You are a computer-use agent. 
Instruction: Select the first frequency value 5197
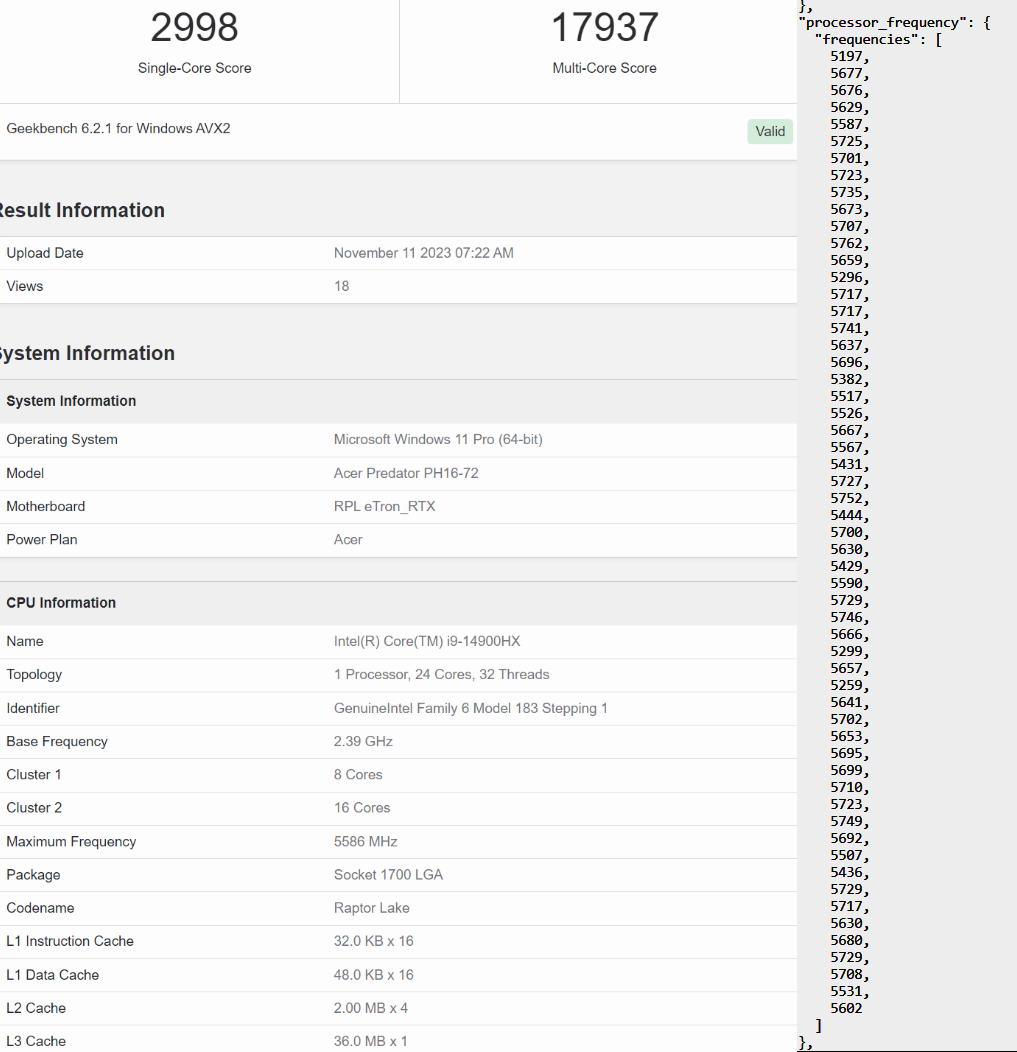(848, 56)
